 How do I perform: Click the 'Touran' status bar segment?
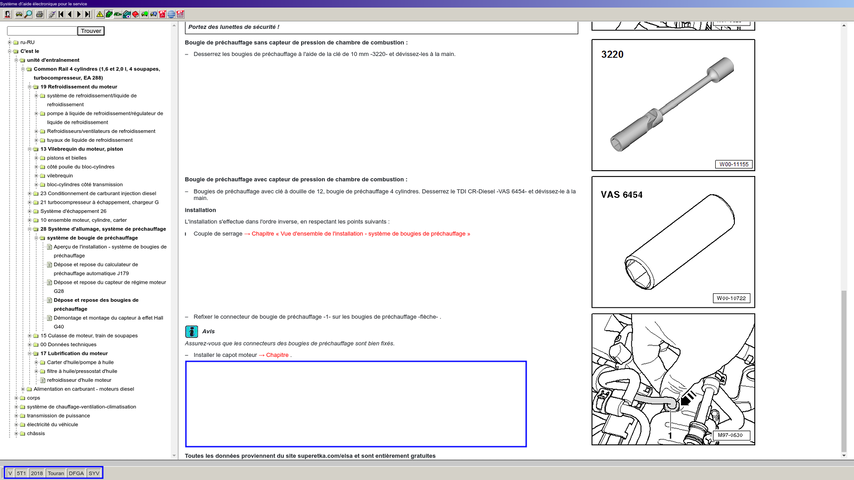coord(56,472)
